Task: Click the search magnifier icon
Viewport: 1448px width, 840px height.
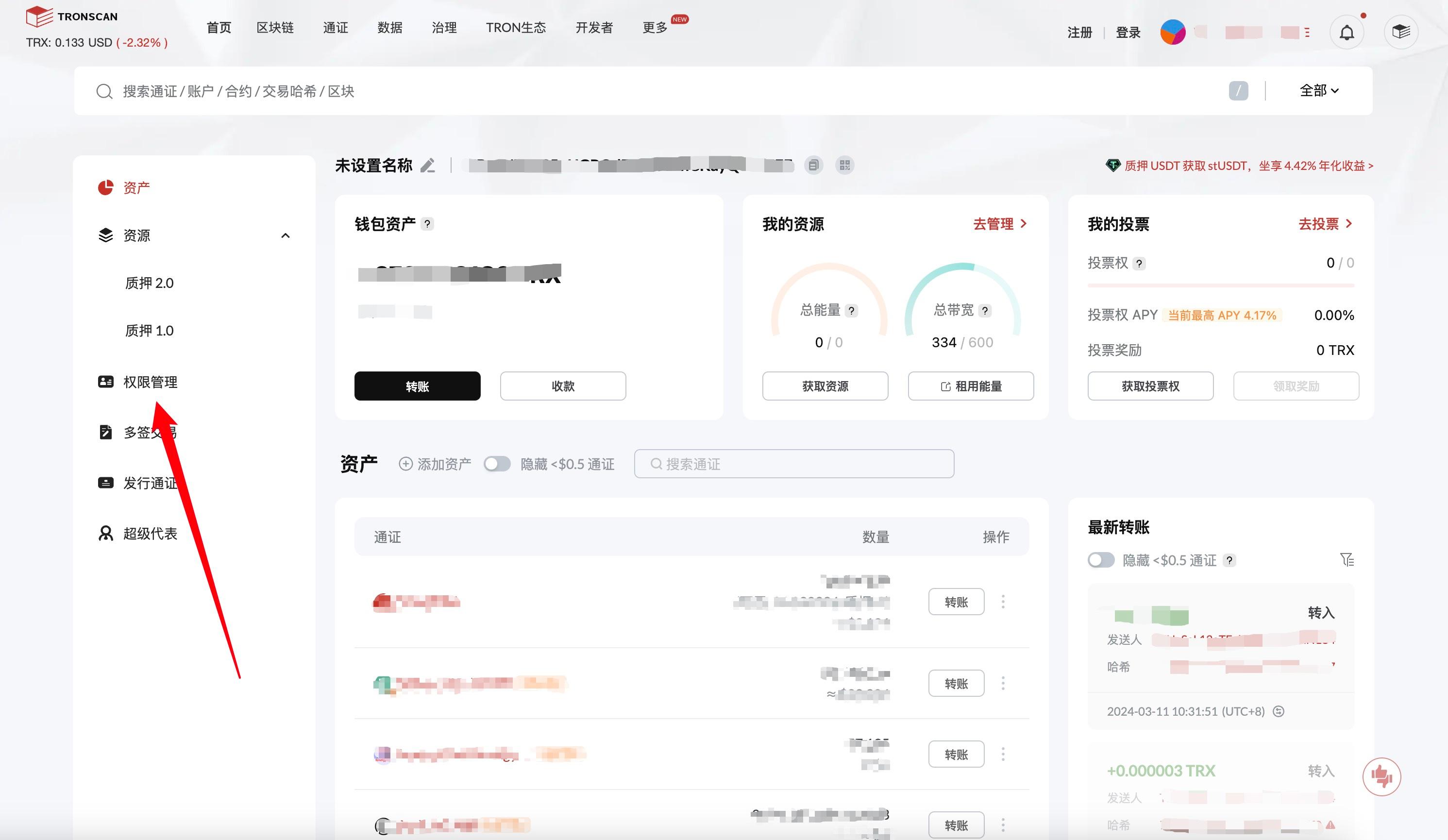Action: [x=104, y=91]
